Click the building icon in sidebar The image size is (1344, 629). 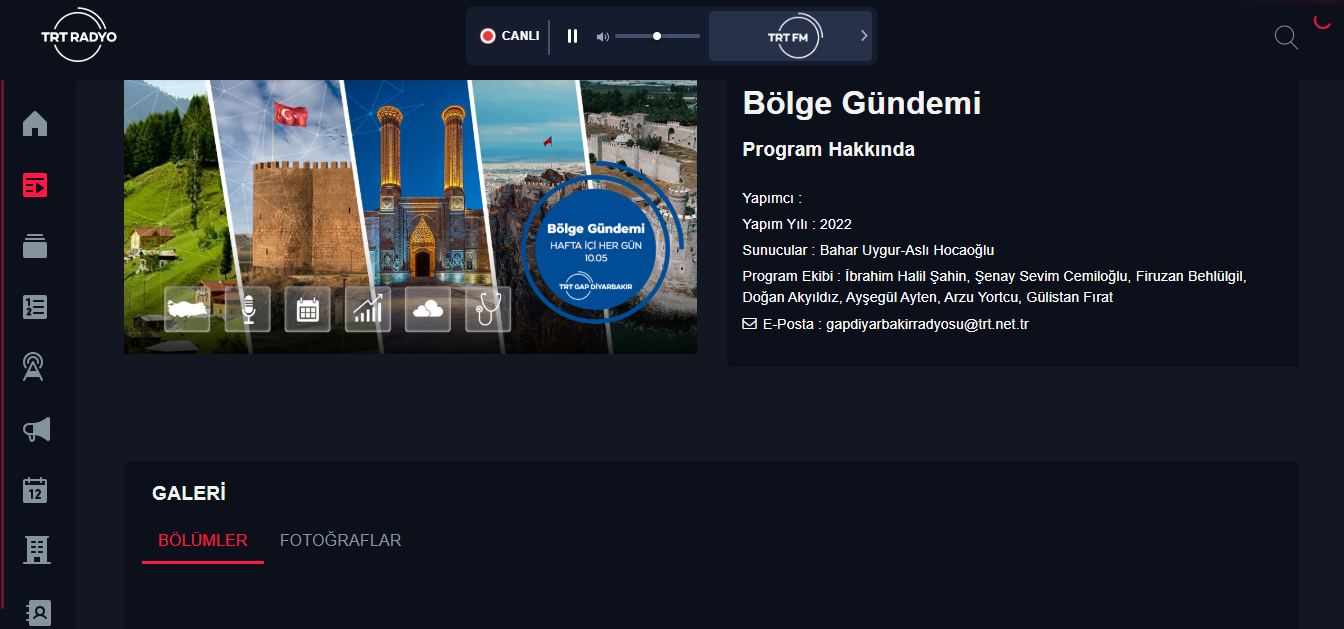pos(36,550)
